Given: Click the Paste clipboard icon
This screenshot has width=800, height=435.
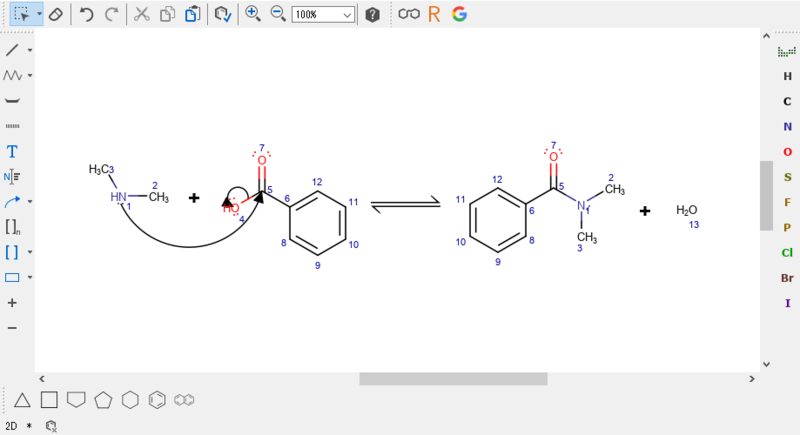Looking at the screenshot, I should coord(192,14).
